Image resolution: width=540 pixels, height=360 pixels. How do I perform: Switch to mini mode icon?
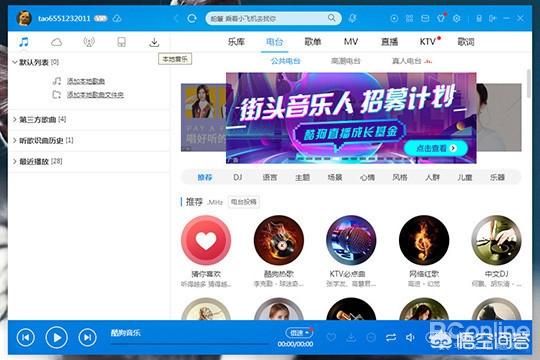click(x=492, y=18)
